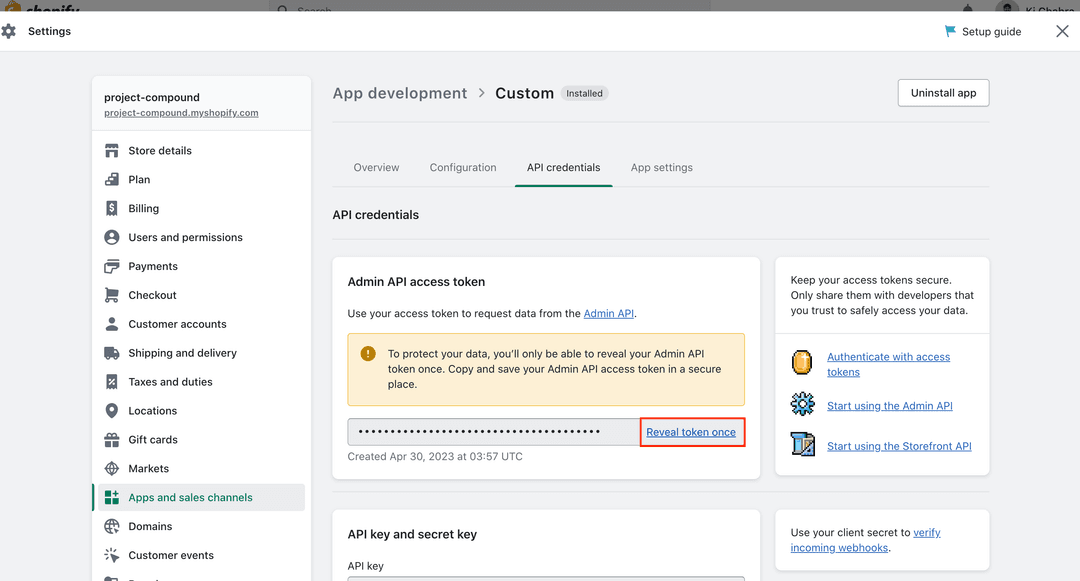Open Apps and sales channels settings
Image resolution: width=1080 pixels, height=581 pixels.
point(201,498)
